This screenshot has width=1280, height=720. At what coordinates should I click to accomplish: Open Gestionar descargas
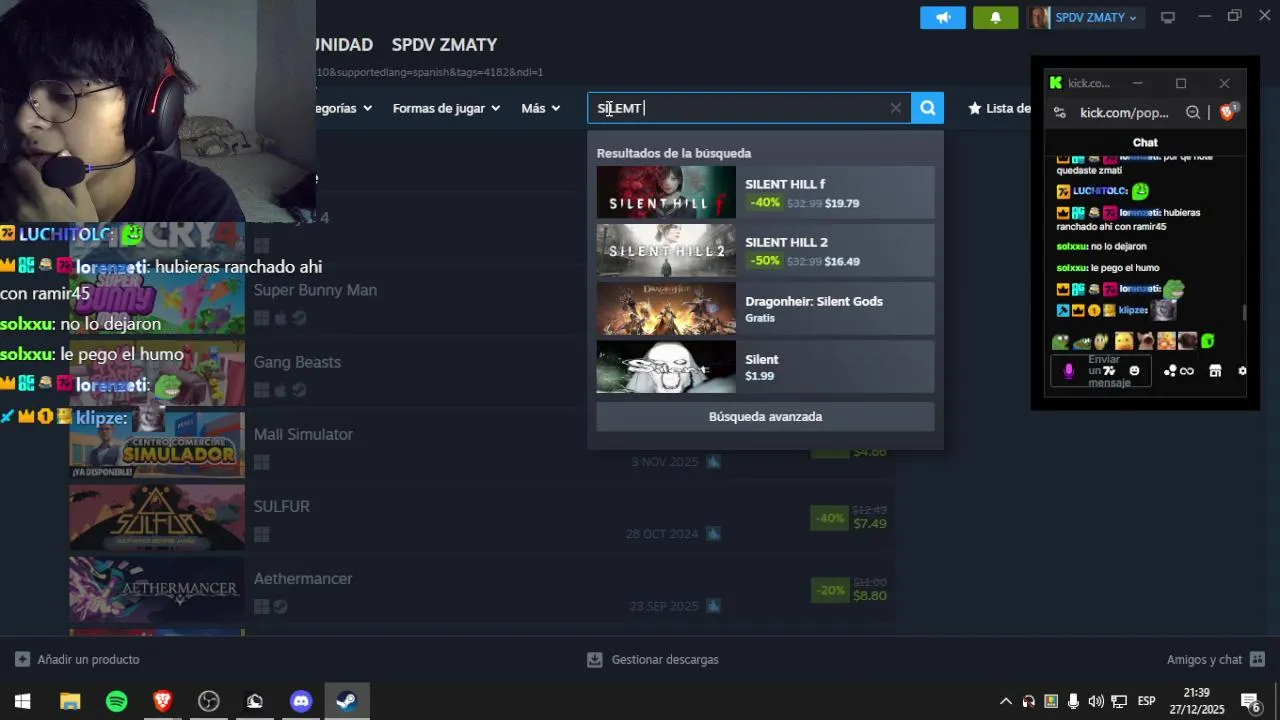click(652, 660)
